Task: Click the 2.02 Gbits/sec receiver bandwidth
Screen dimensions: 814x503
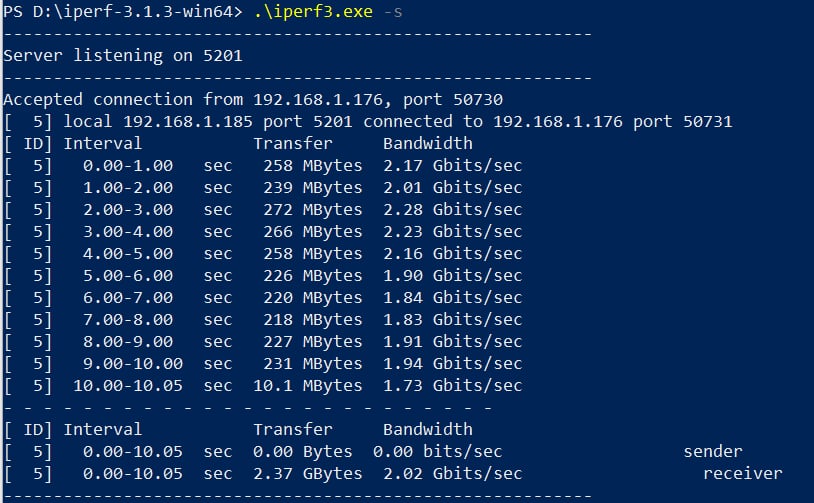Action: pos(452,473)
